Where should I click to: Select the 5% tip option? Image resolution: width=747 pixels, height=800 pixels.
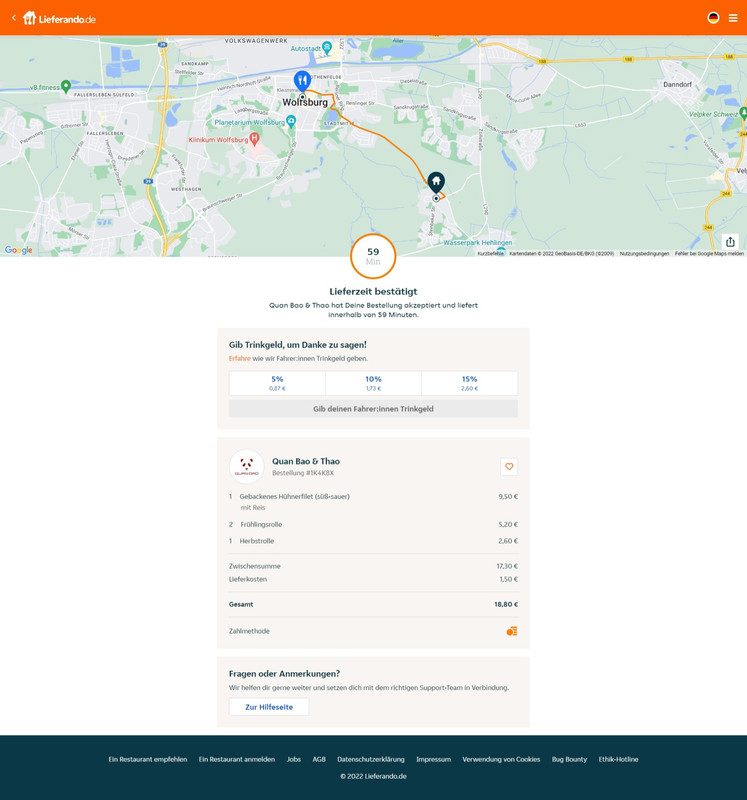tap(277, 383)
